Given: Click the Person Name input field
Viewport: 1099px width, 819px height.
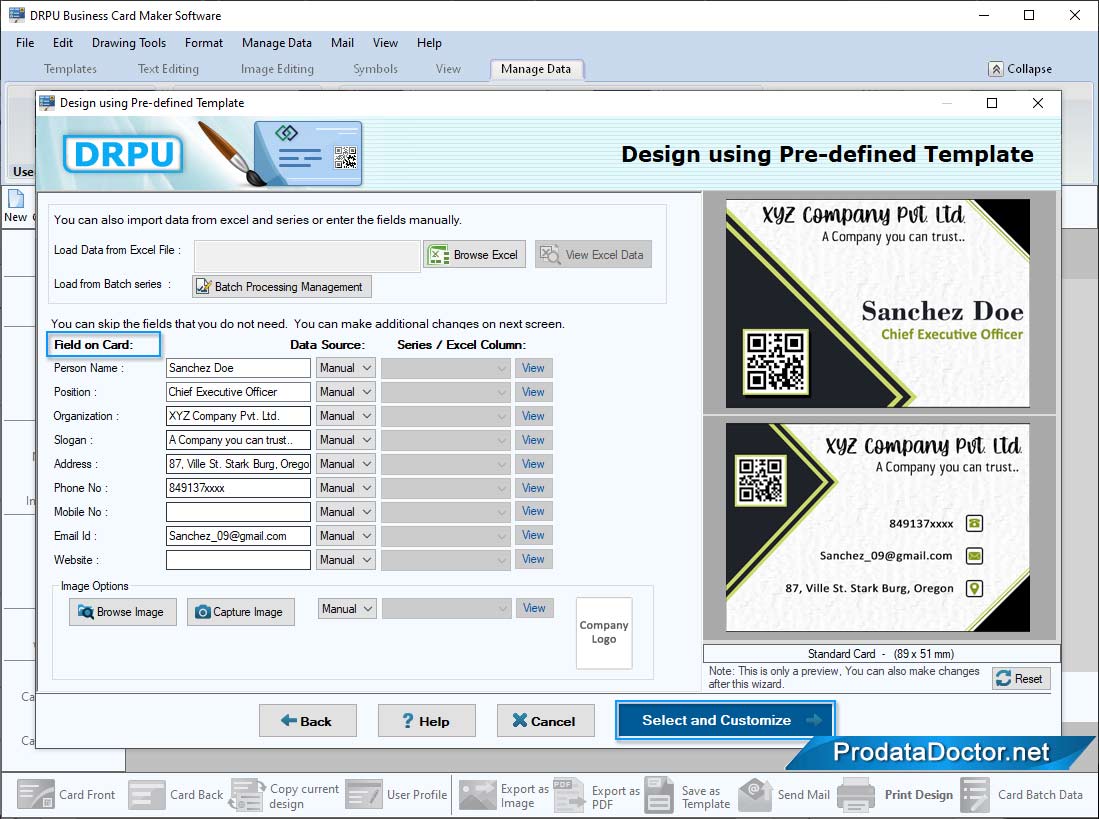Looking at the screenshot, I should tap(238, 368).
